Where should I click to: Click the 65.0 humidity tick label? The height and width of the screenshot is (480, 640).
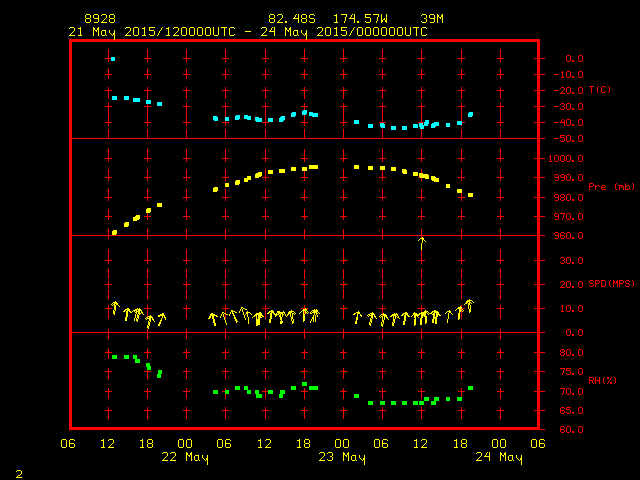[571, 411]
